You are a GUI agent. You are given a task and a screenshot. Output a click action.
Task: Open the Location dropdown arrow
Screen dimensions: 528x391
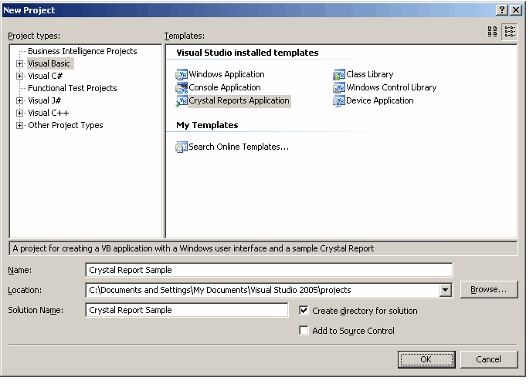point(445,290)
